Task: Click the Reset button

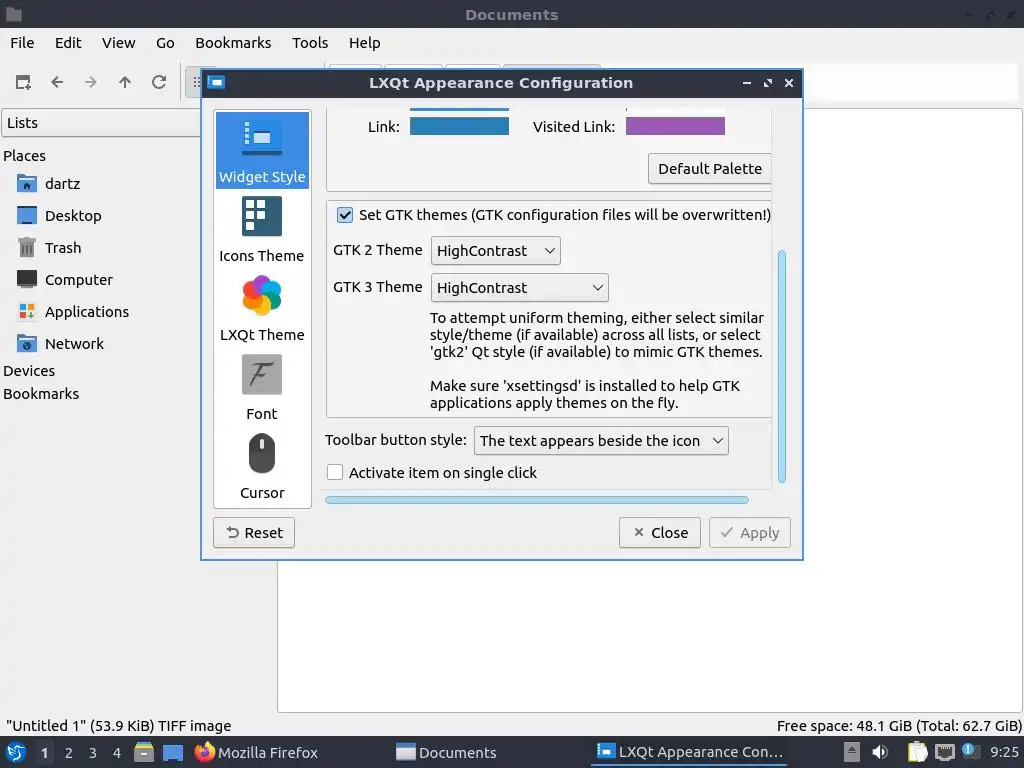Action: click(254, 533)
